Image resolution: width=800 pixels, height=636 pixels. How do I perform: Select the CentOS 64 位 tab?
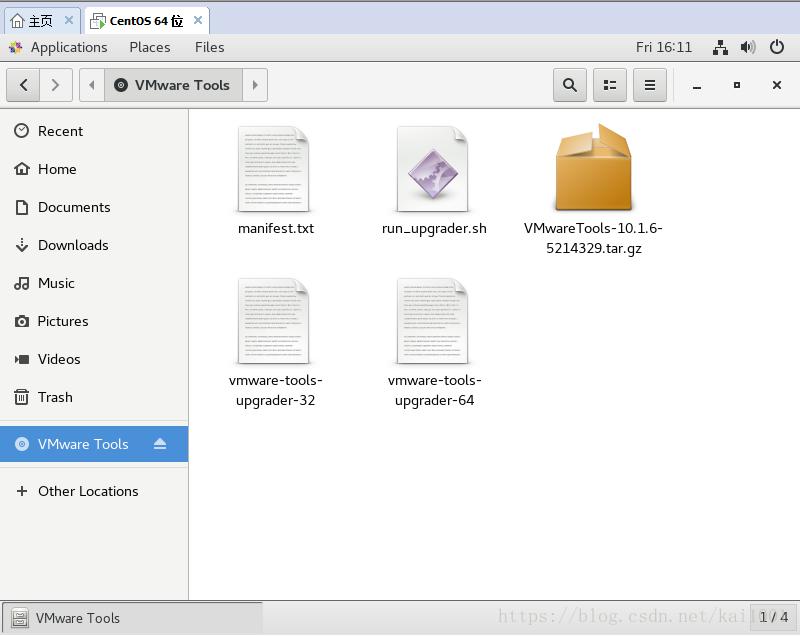click(x=147, y=21)
